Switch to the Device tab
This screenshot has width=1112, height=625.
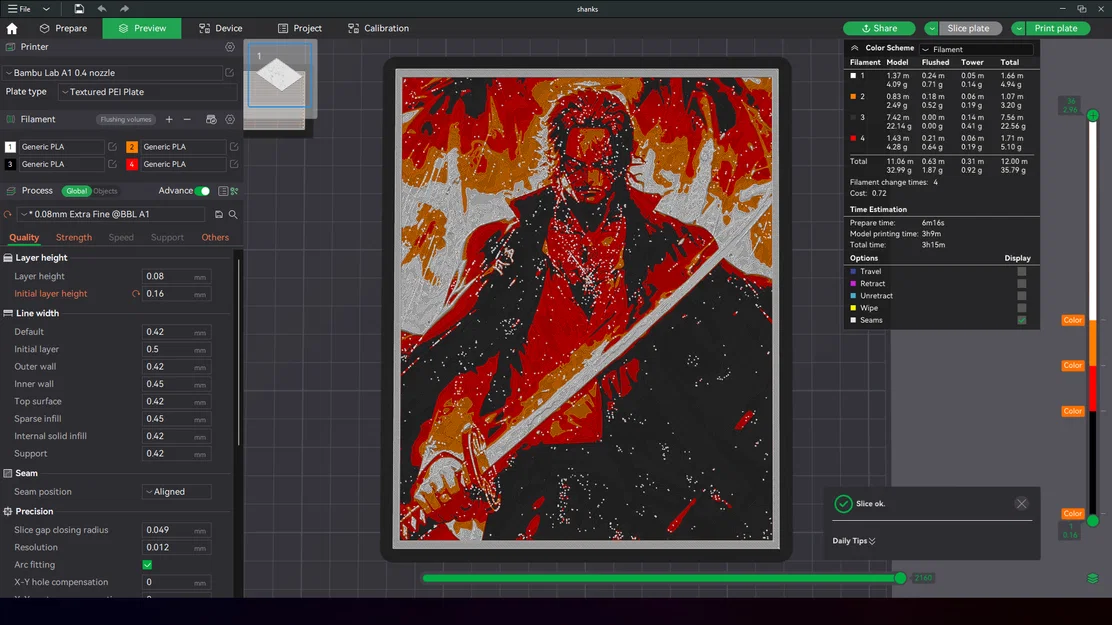click(x=220, y=28)
